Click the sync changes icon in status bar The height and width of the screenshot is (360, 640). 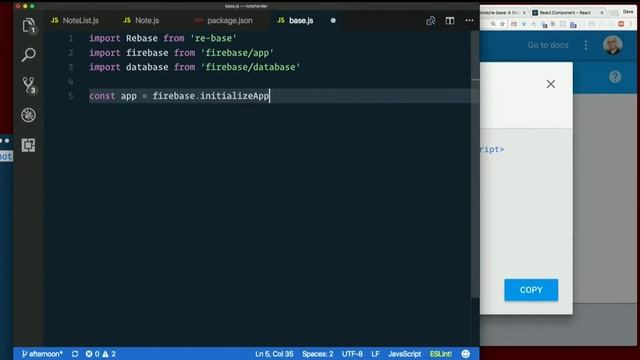(75, 354)
